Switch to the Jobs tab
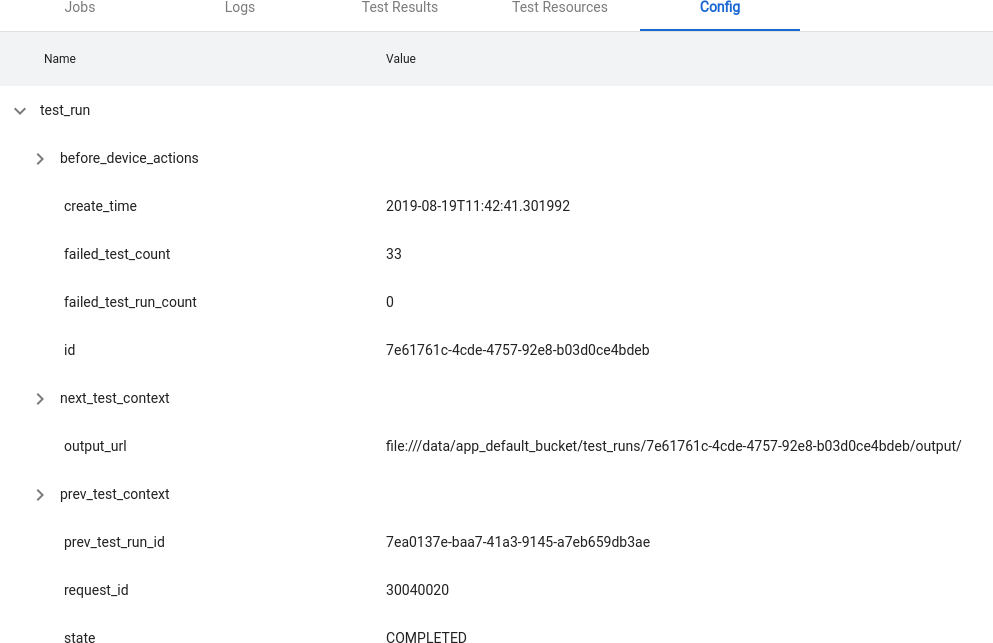 coord(79,8)
